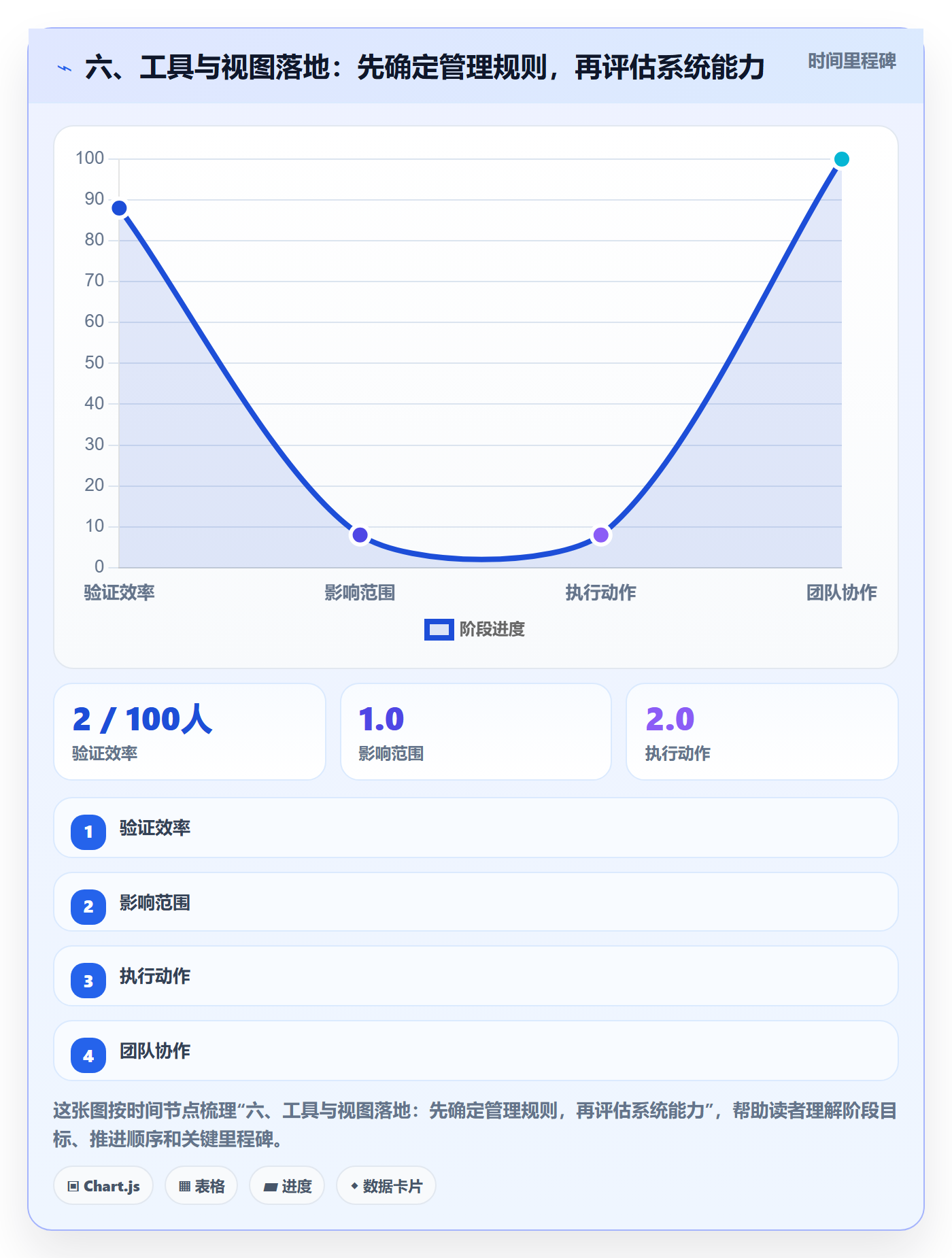This screenshot has height=1258, width=952.
Task: Click the 50 y-axis label
Action: click(95, 362)
